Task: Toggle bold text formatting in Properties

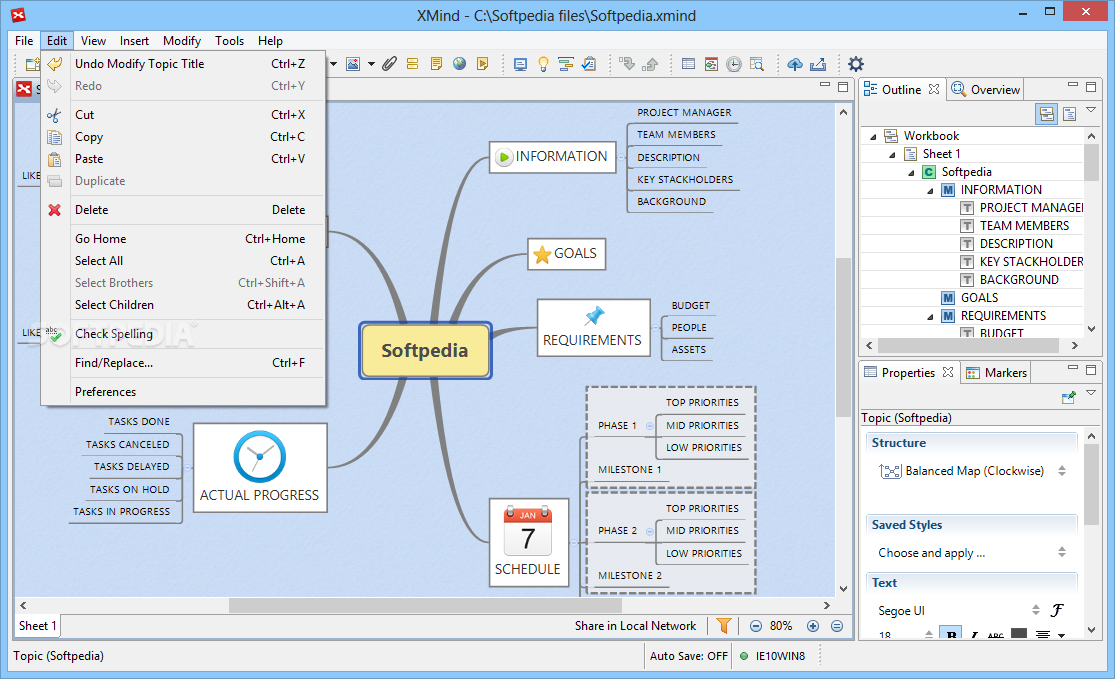Action: [x=951, y=633]
